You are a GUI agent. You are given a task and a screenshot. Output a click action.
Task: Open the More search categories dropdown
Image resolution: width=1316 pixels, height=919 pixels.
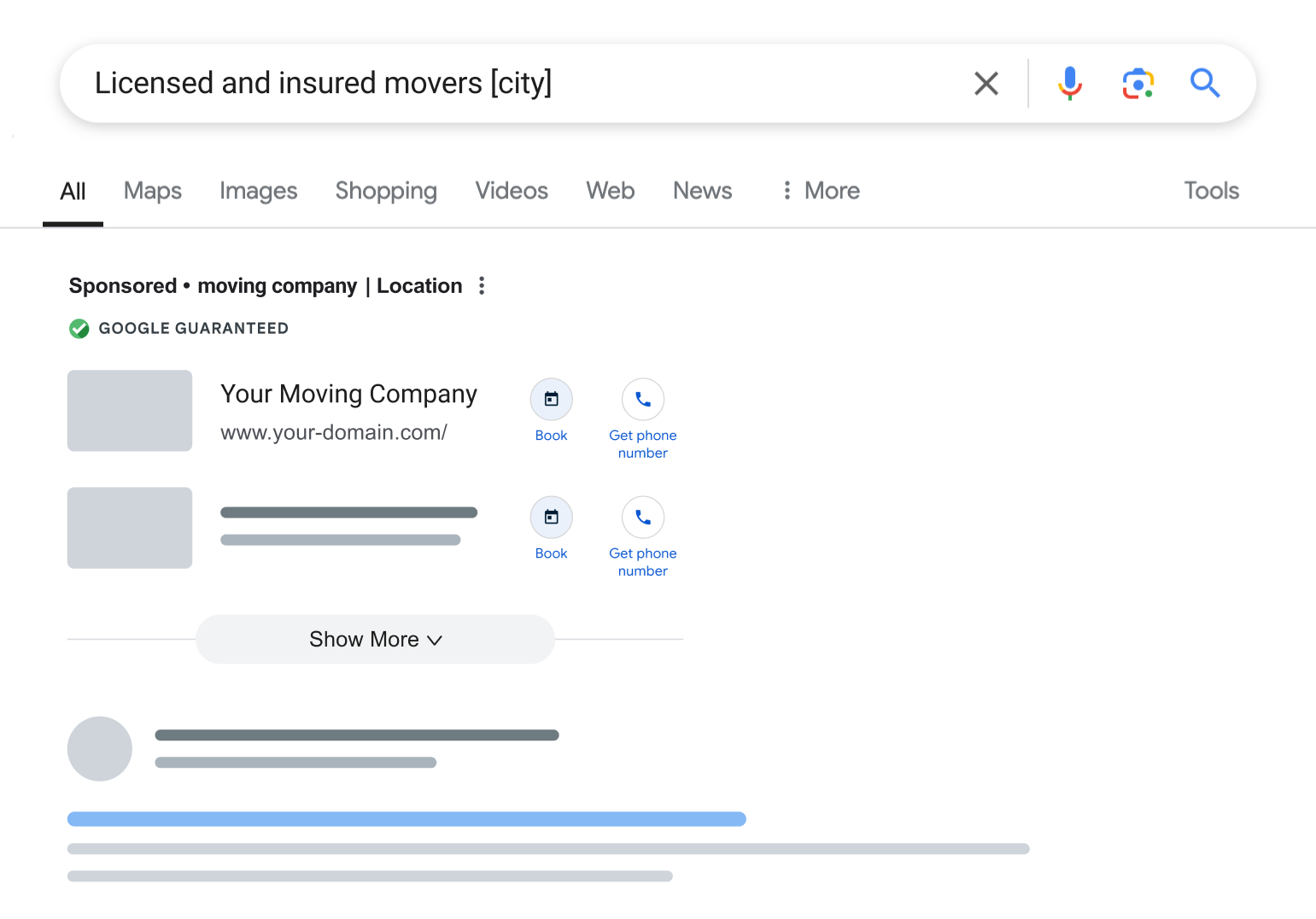821,190
